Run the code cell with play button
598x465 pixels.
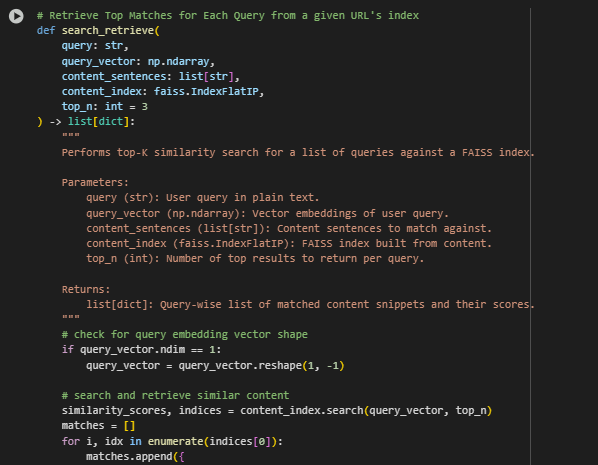(x=16, y=16)
